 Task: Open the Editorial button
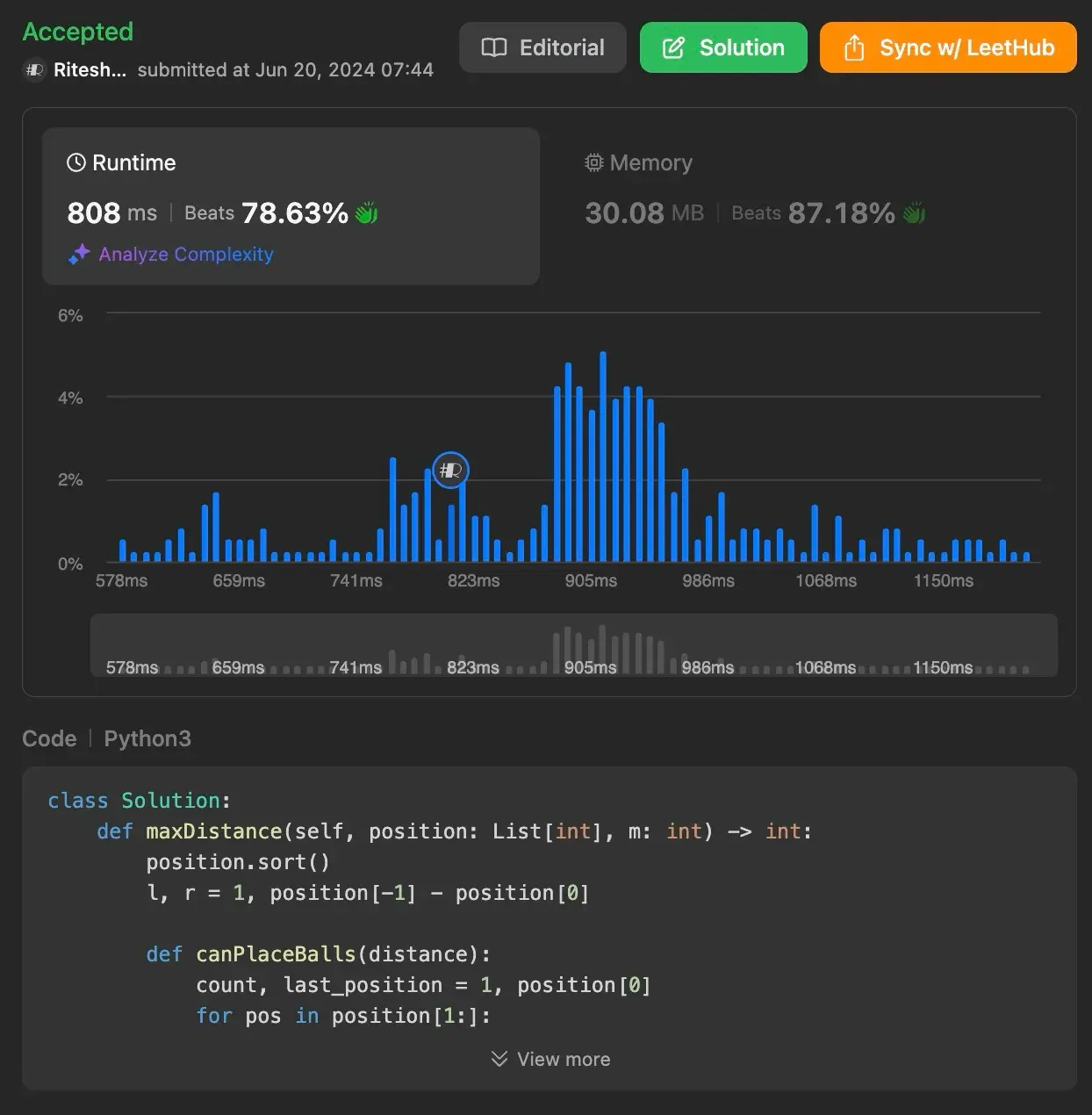tap(542, 47)
